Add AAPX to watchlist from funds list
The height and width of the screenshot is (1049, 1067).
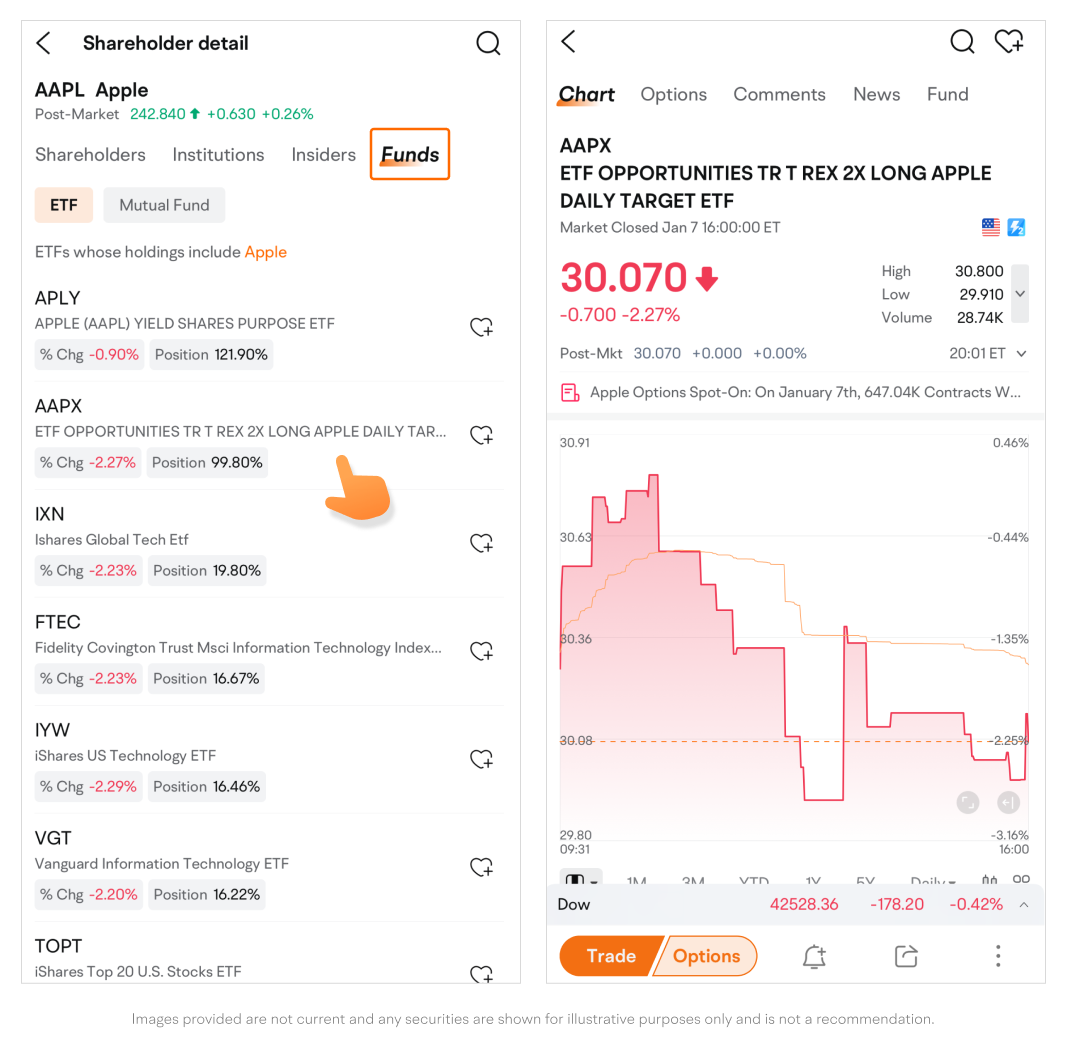tap(481, 435)
